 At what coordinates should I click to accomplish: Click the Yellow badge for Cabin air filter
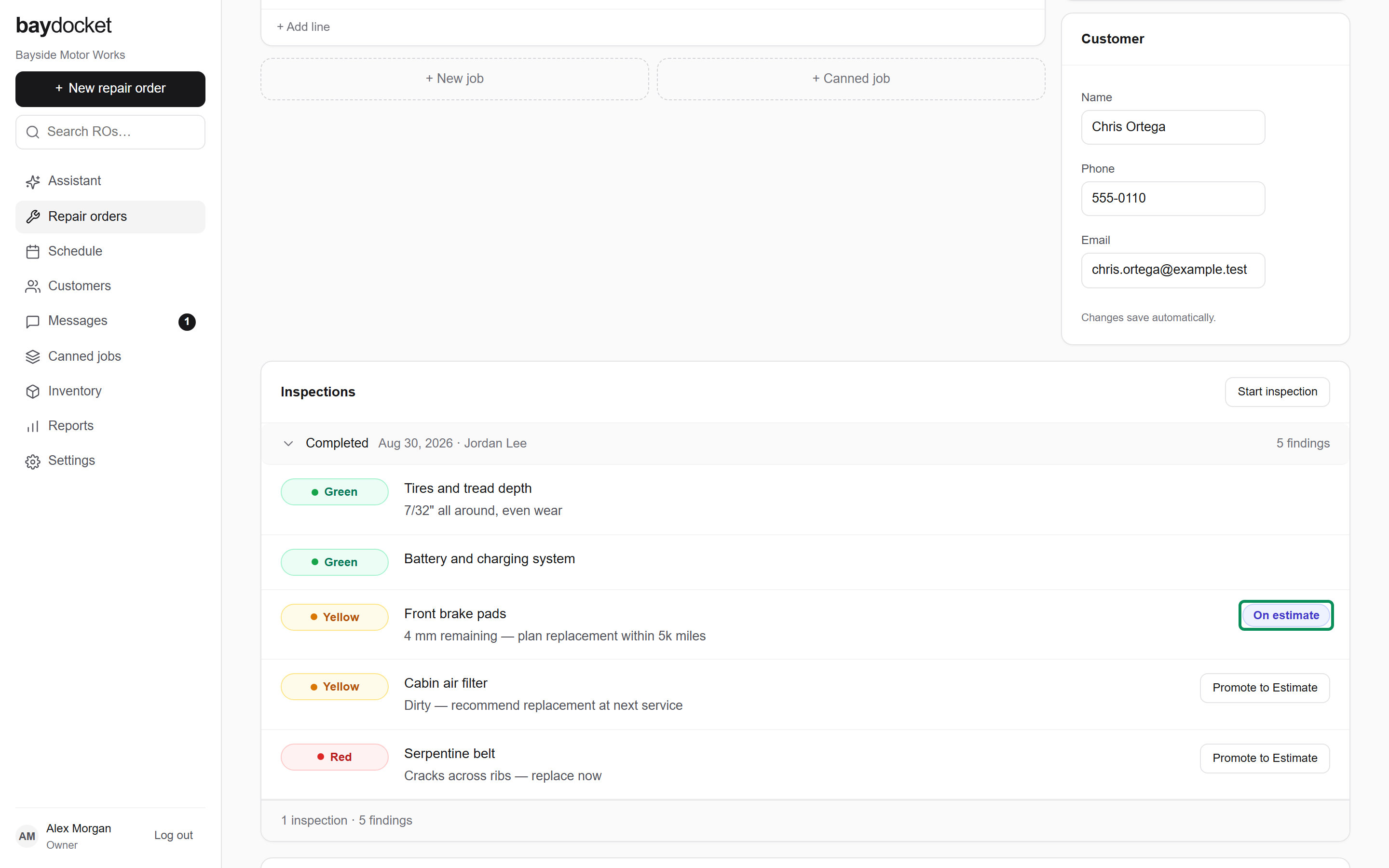click(335, 687)
